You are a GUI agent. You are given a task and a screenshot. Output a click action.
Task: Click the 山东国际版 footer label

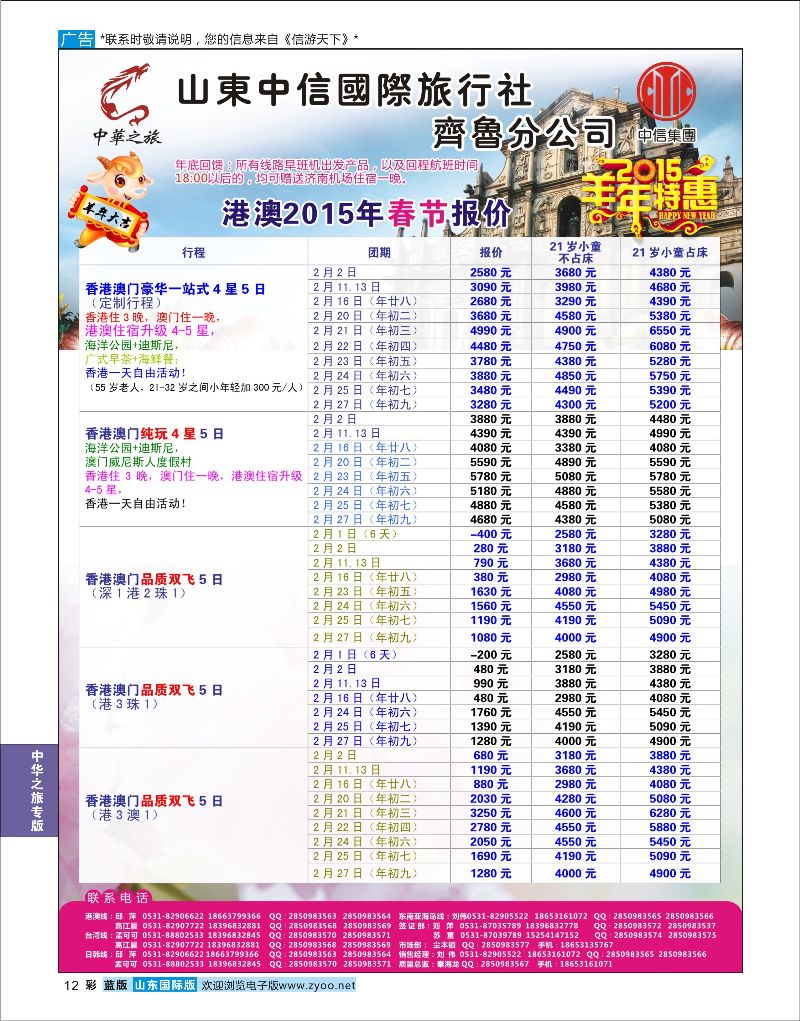[x=165, y=985]
